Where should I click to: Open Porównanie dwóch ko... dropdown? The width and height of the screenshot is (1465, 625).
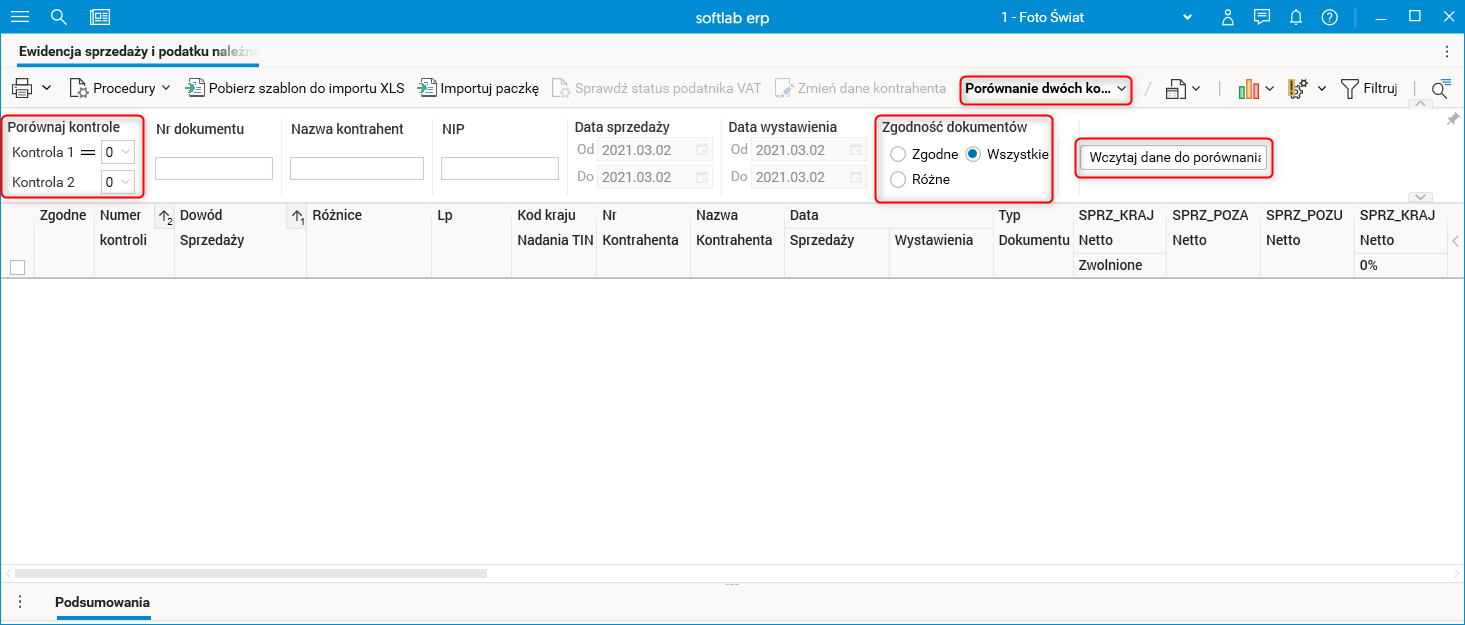tap(1046, 88)
